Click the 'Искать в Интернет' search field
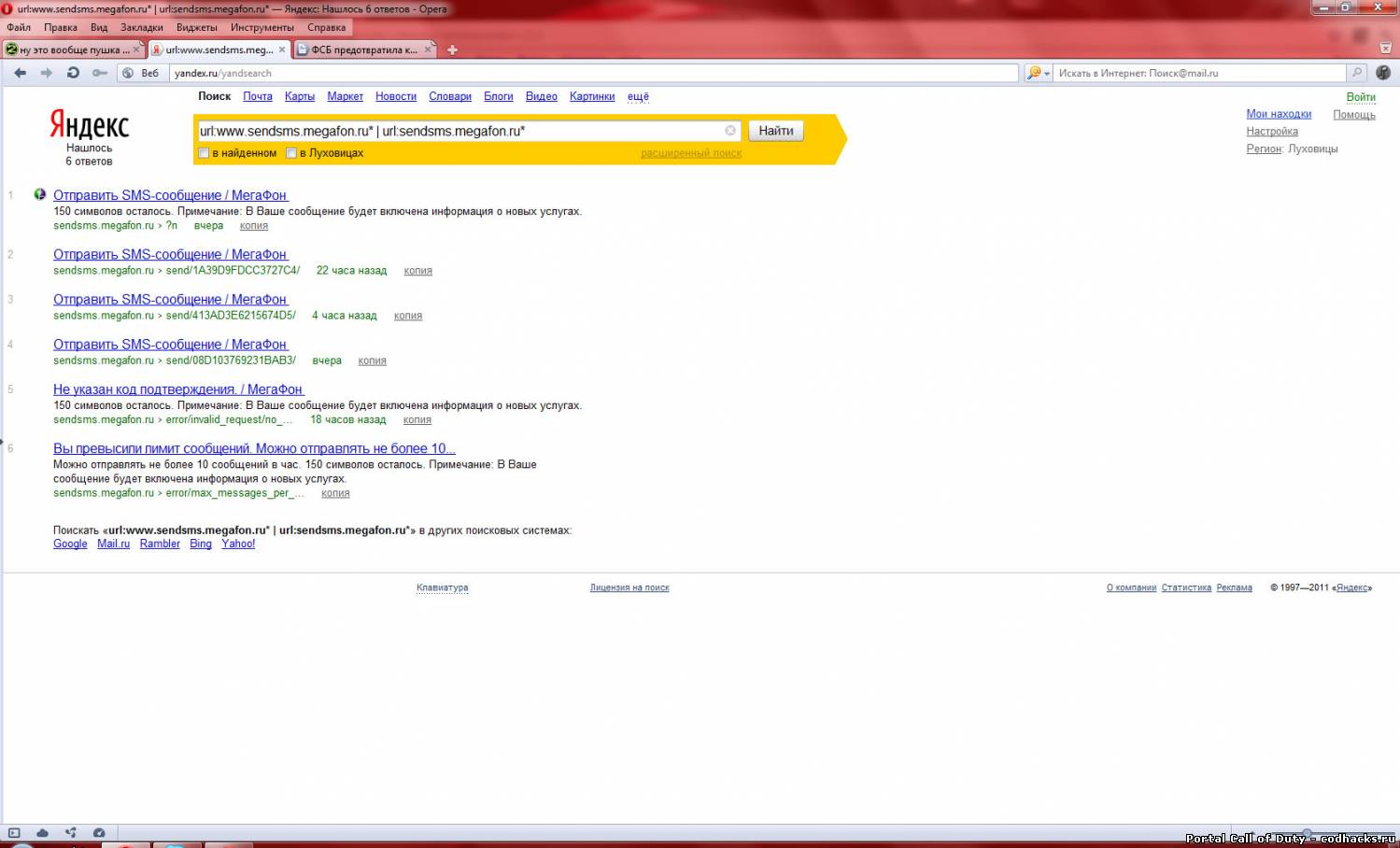Viewport: 1400px width, 848px height. point(1201,73)
